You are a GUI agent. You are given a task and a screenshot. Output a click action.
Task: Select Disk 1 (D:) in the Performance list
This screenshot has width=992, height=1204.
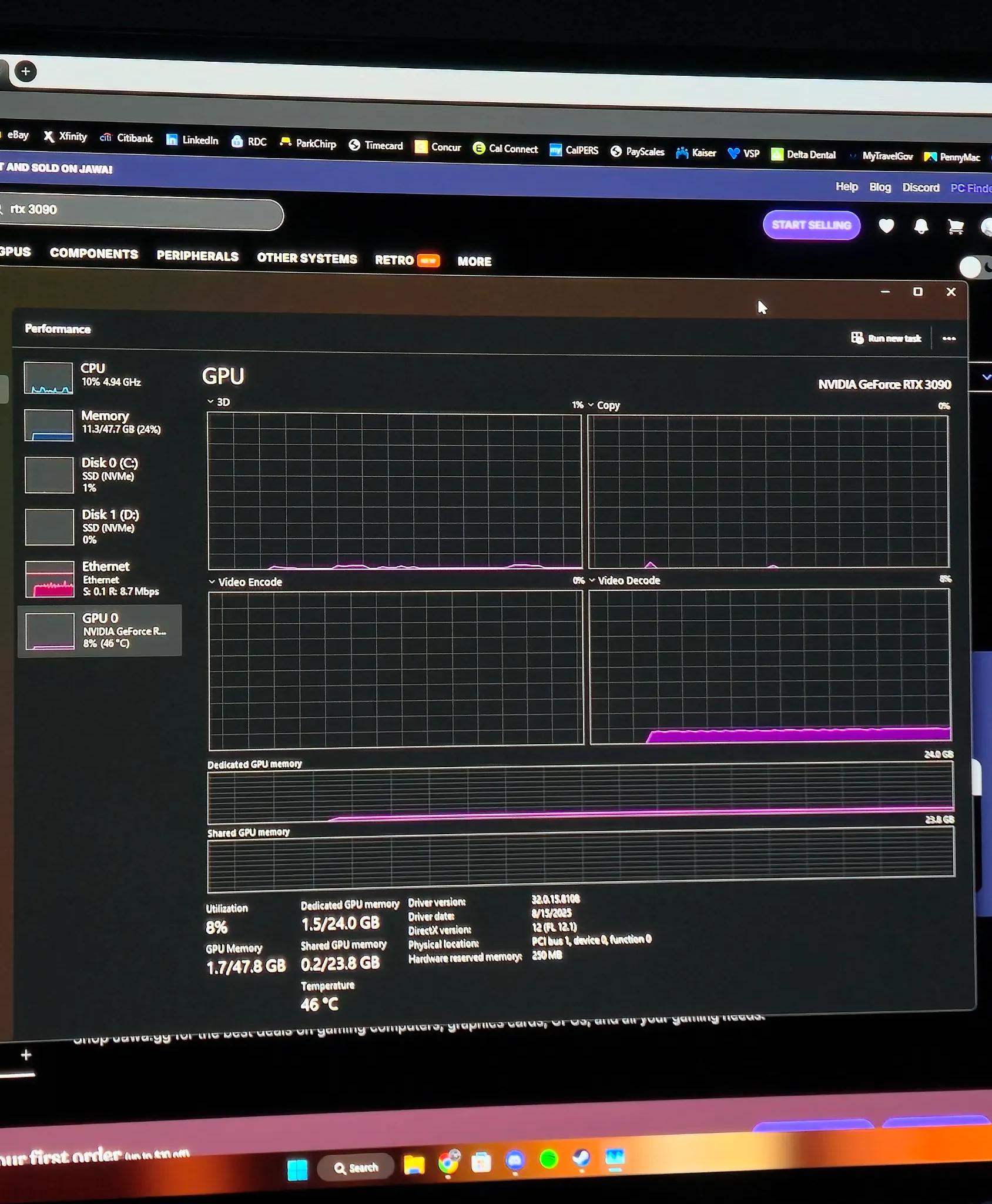[x=100, y=526]
